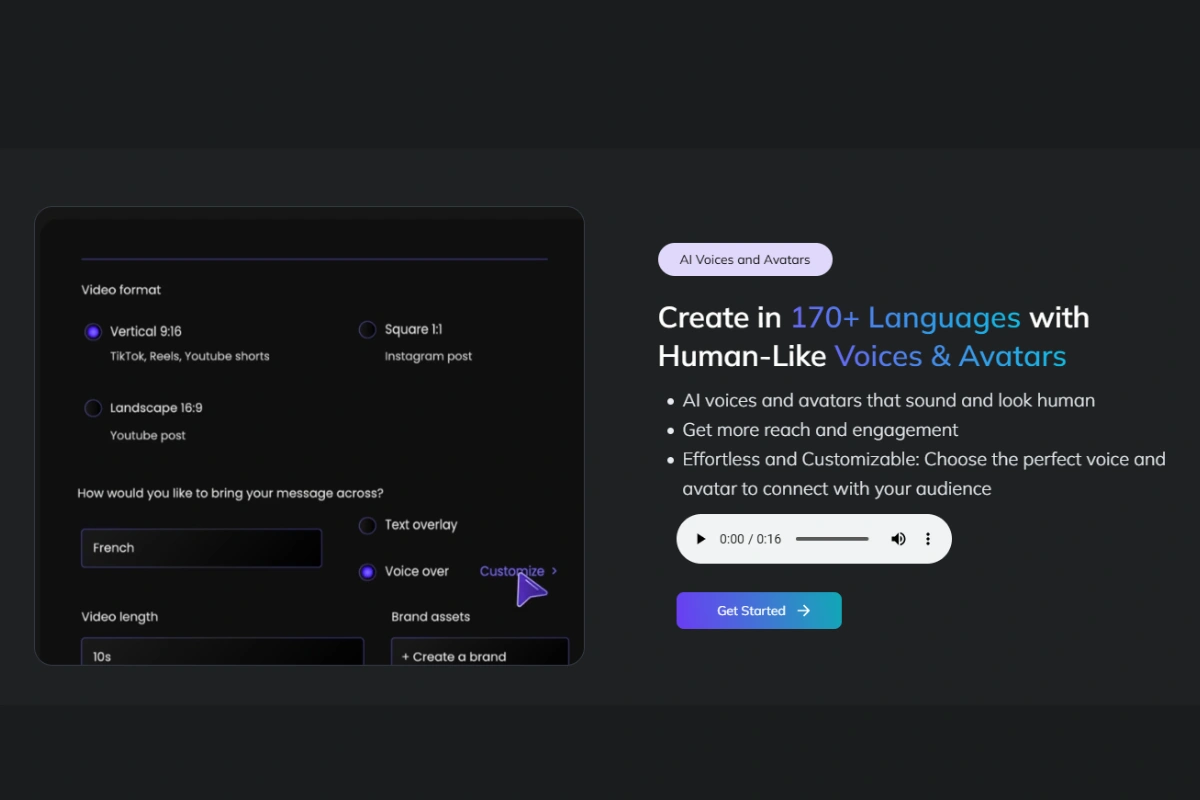The height and width of the screenshot is (800, 1200).
Task: Click the arrow icon in Get Started
Action: tap(804, 611)
